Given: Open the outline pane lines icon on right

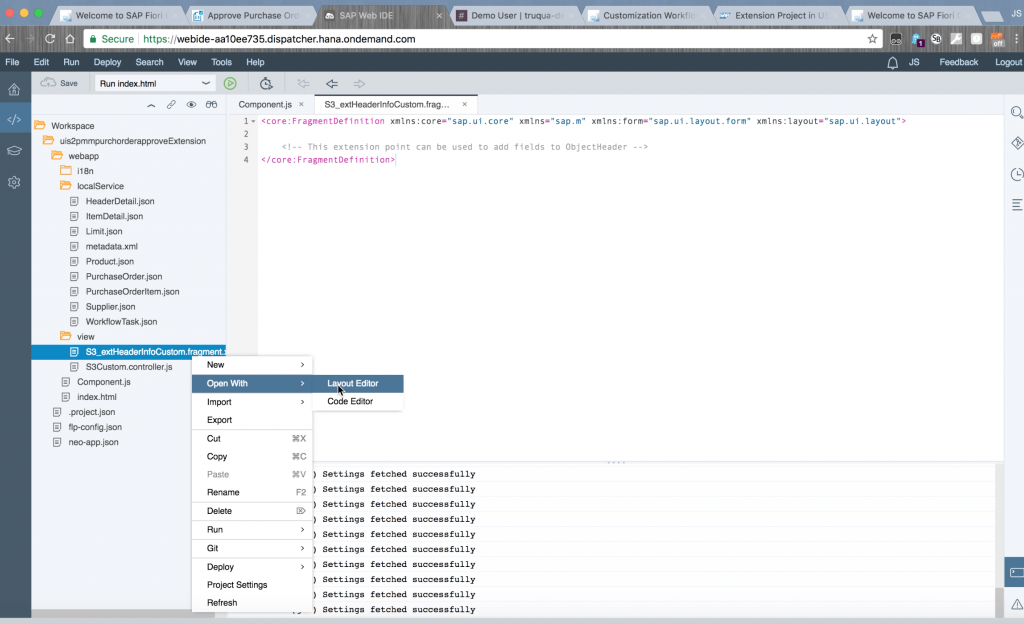Looking at the screenshot, I should point(1017,205).
